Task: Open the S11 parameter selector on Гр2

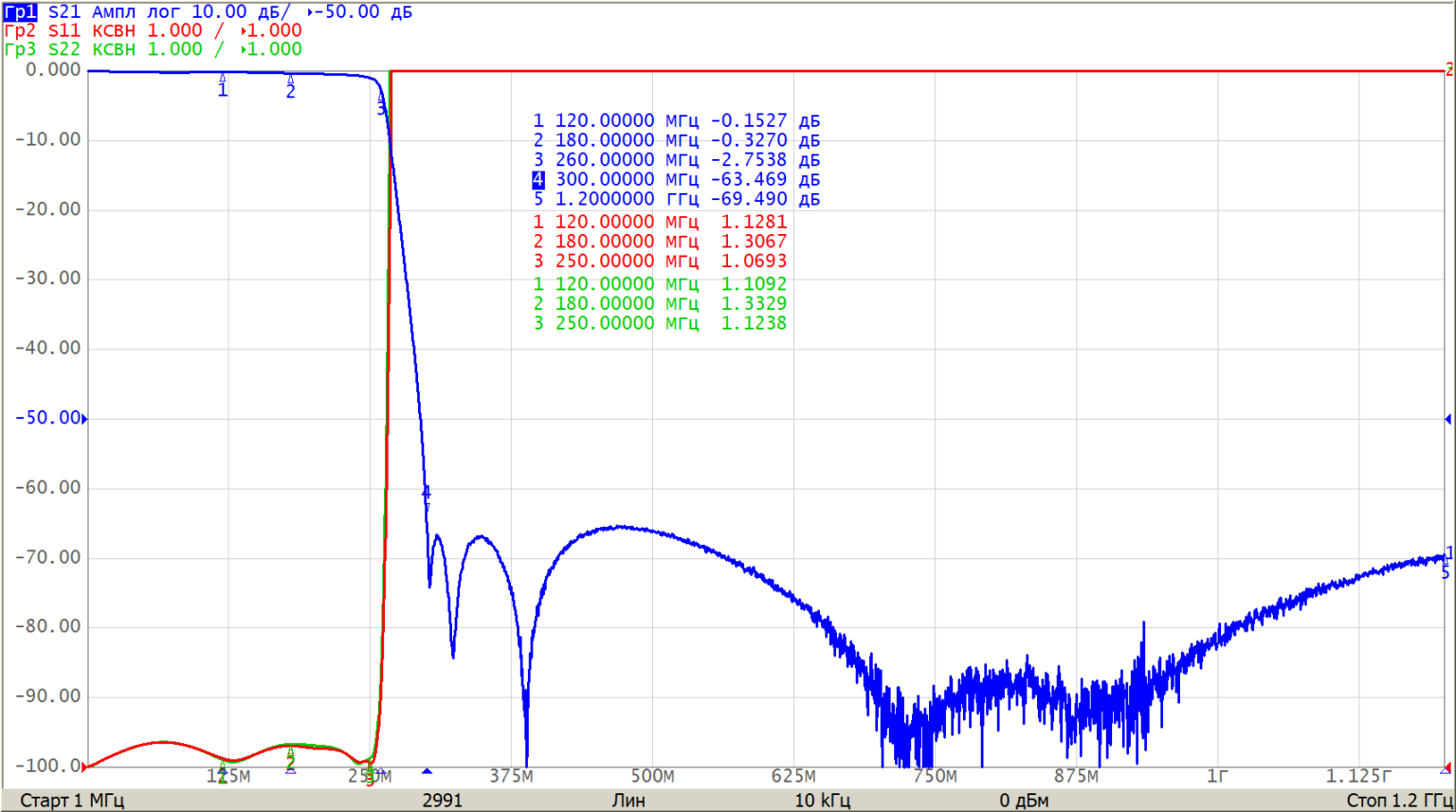Action: point(64,30)
